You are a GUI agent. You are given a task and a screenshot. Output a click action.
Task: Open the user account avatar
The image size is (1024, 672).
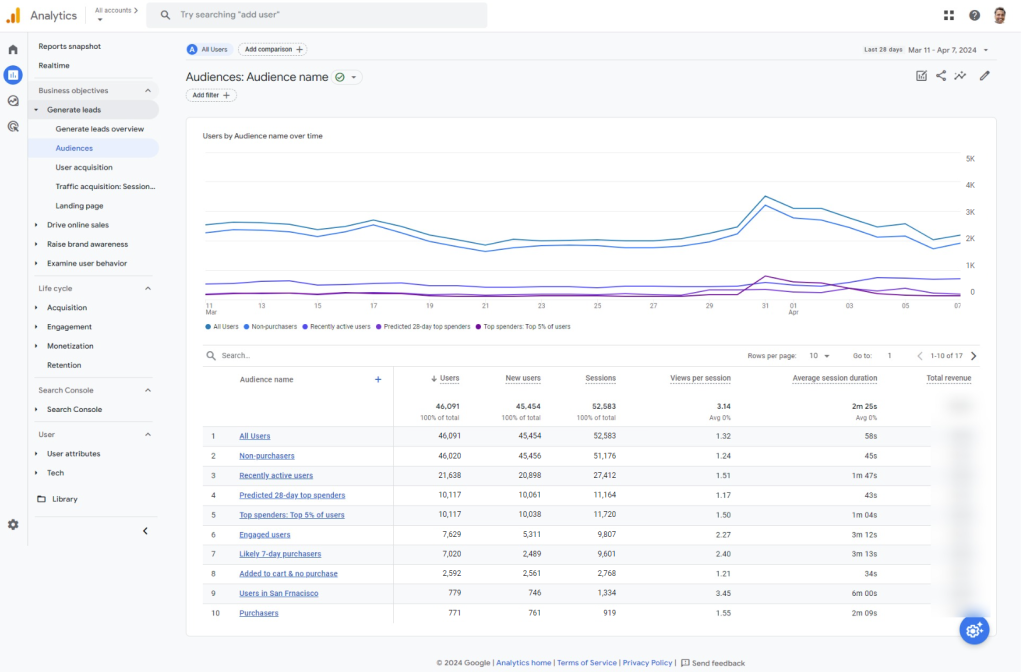click(x=1000, y=15)
